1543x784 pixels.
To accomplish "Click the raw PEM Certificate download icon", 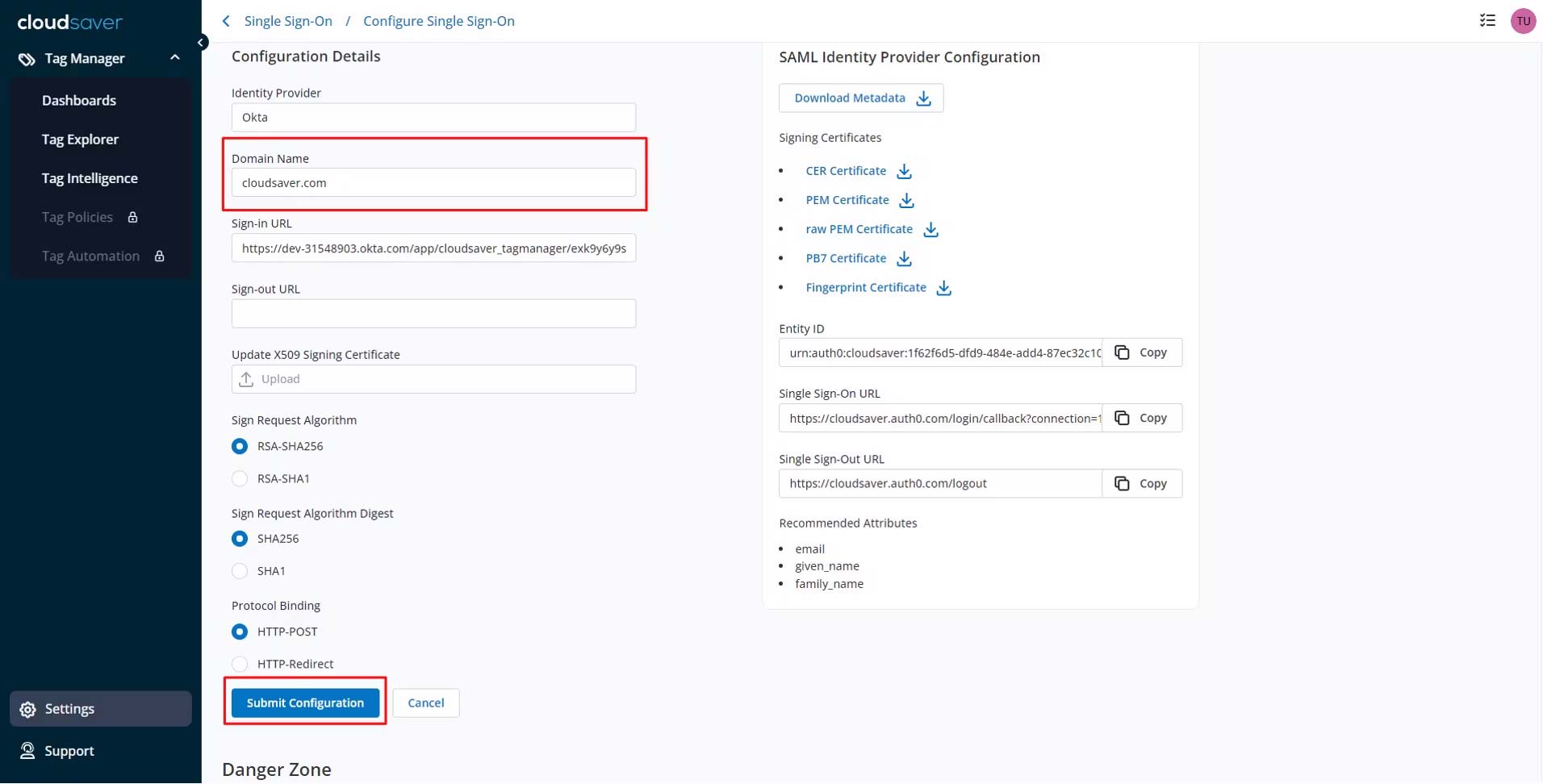I will (930, 230).
